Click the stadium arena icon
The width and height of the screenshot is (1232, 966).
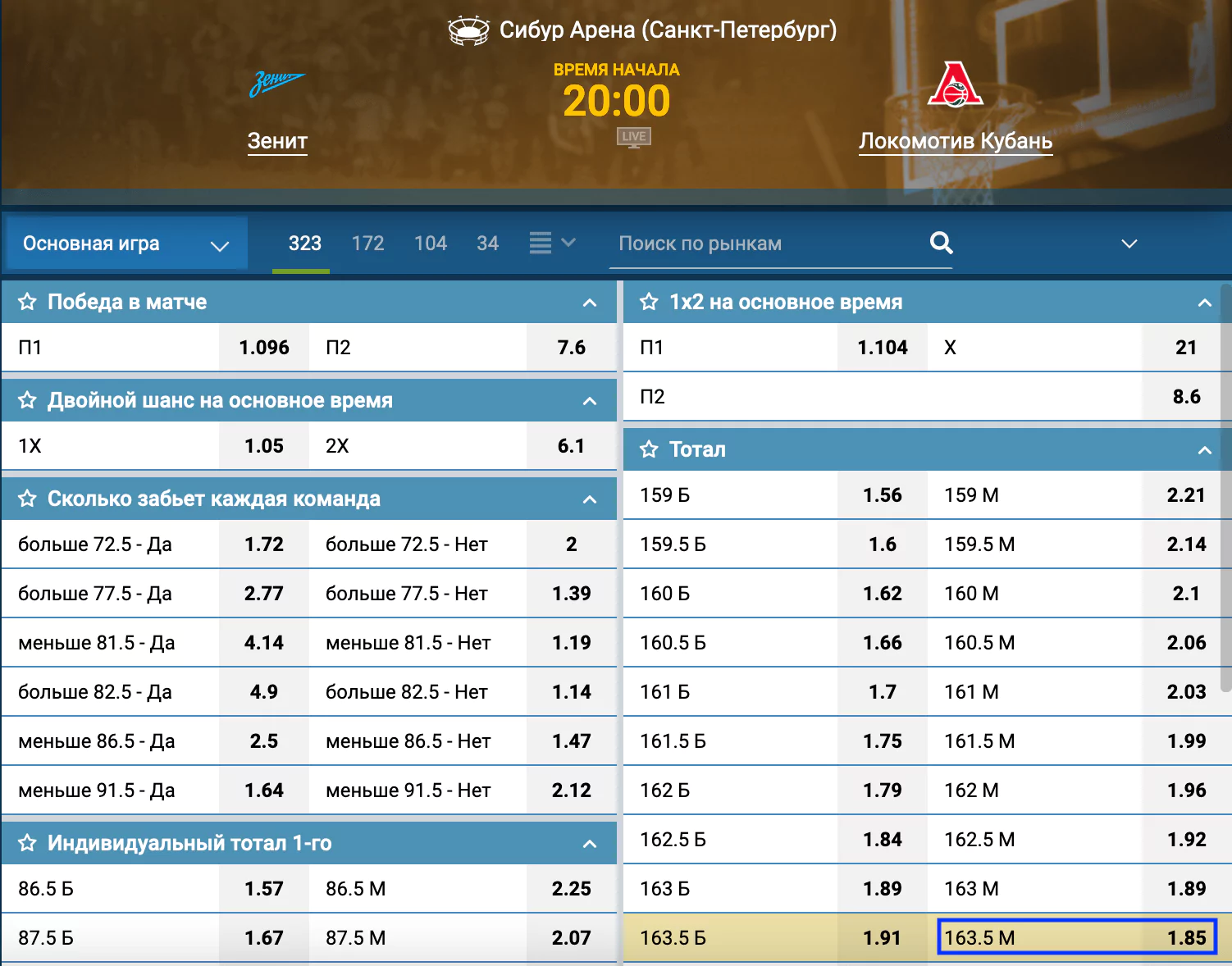pyautogui.click(x=469, y=31)
